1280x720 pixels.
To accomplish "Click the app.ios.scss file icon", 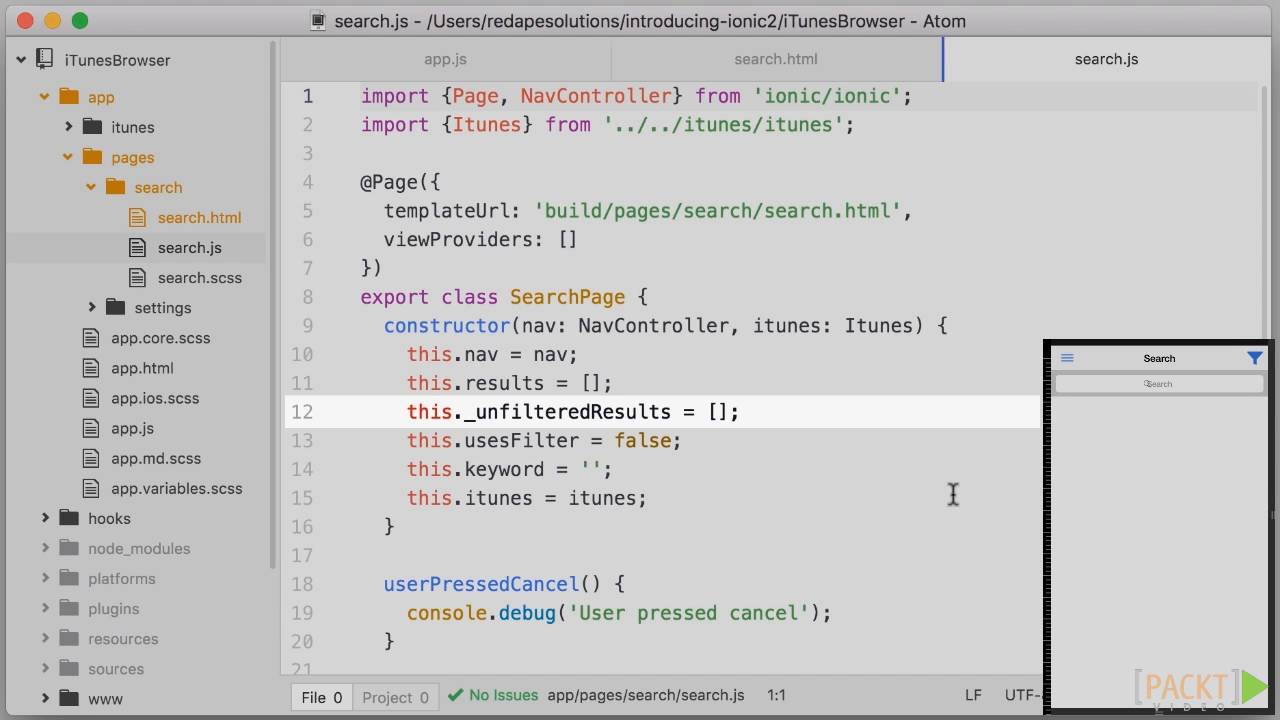I will coord(92,397).
